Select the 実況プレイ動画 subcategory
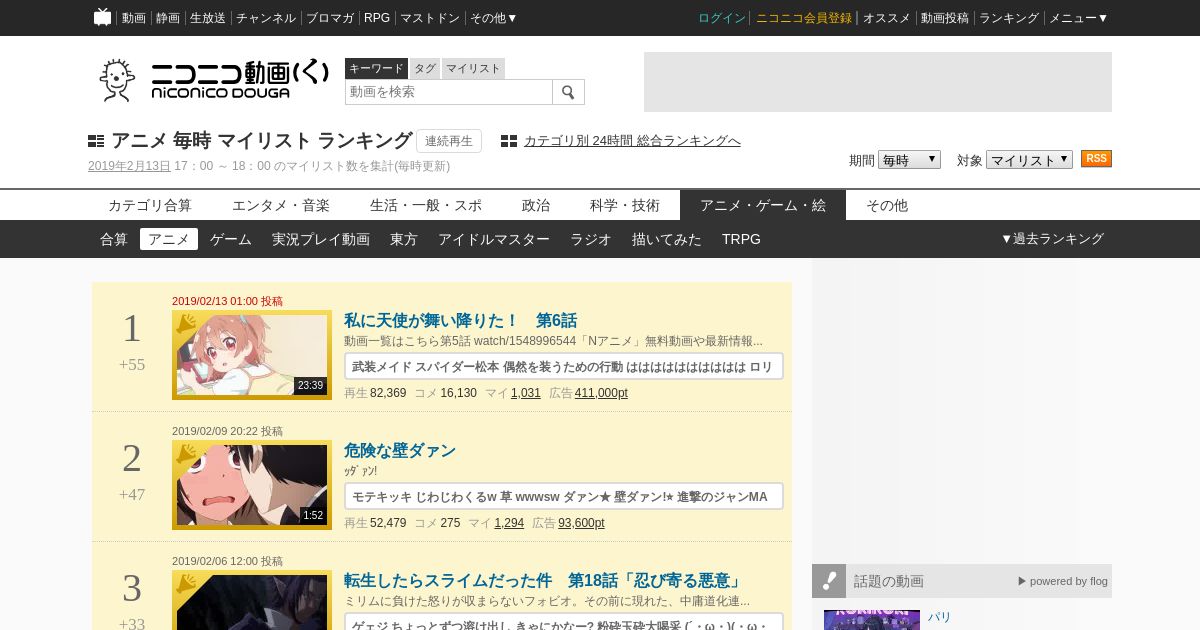Screen dimensions: 1200x630 point(321,239)
